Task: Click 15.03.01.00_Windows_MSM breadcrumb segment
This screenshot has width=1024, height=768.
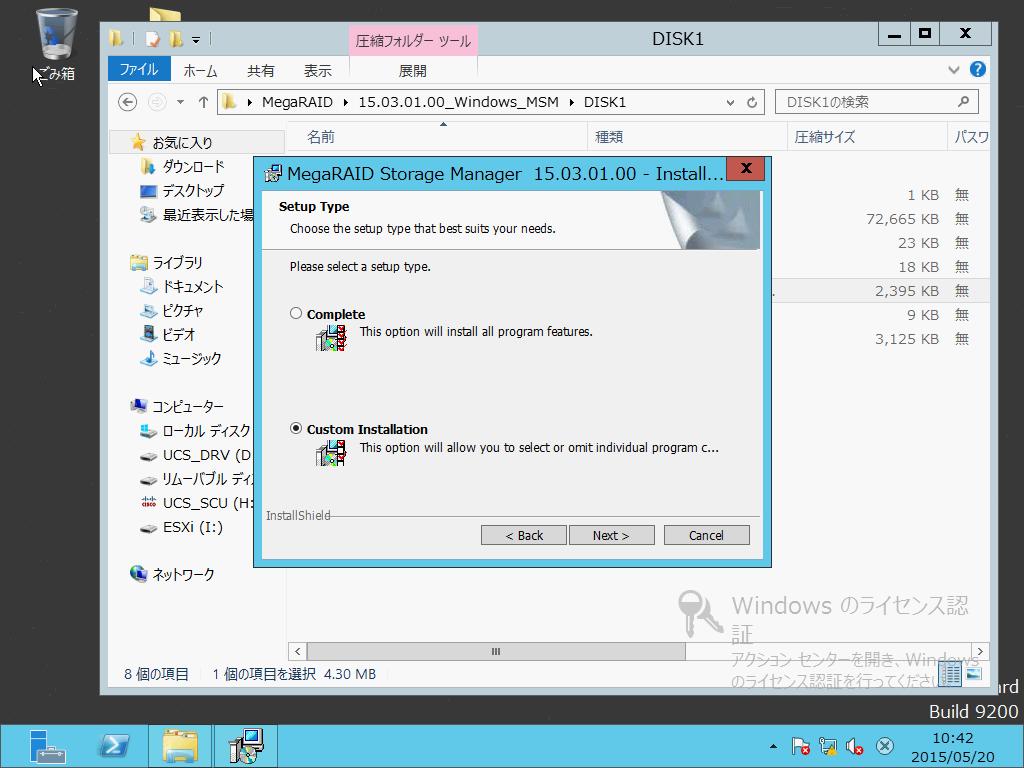Action: coord(458,102)
